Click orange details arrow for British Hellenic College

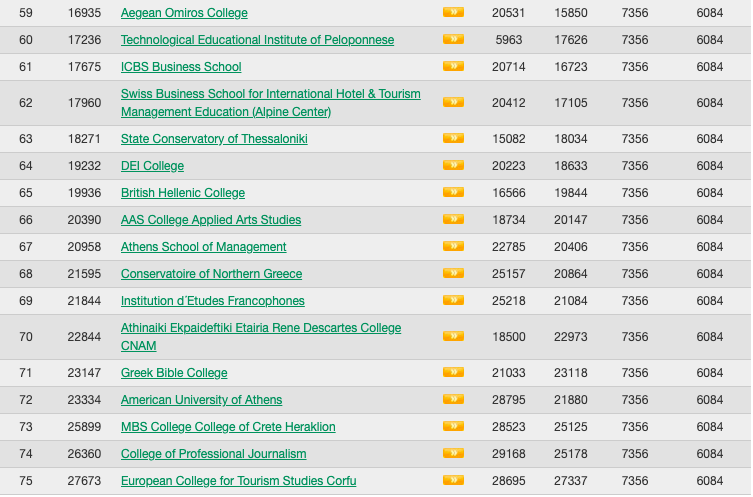tap(453, 192)
